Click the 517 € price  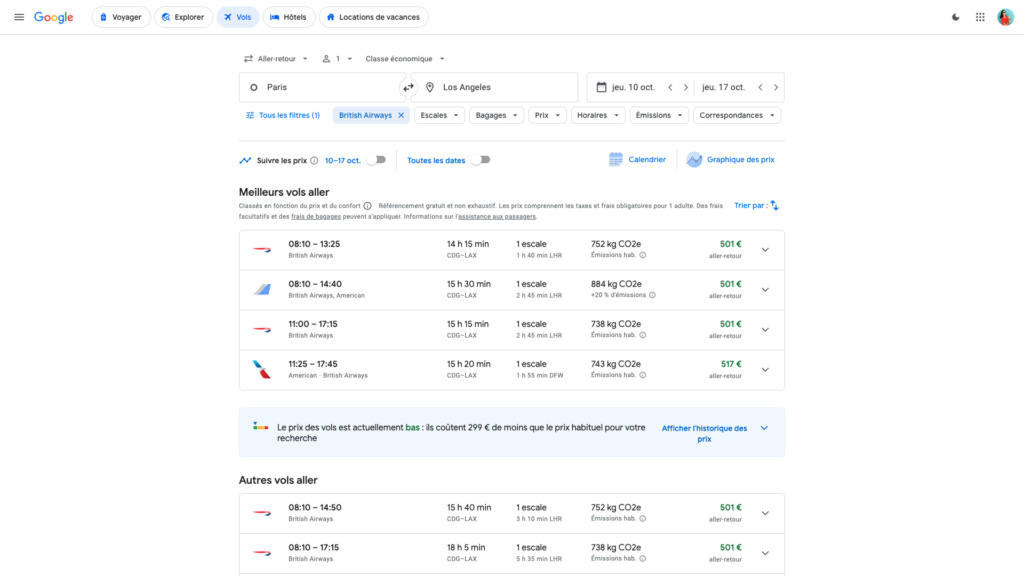tap(731, 364)
